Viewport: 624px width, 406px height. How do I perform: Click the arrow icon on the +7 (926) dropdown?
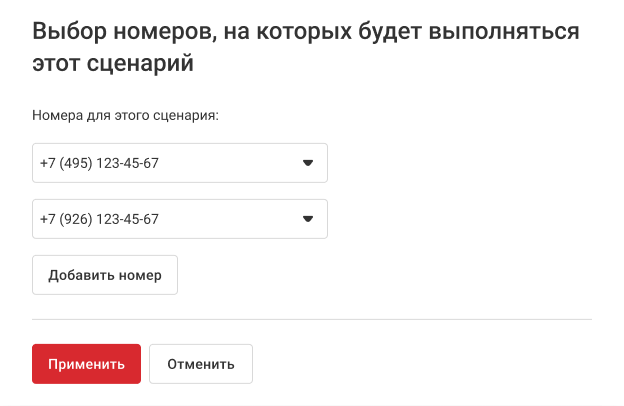click(308, 219)
